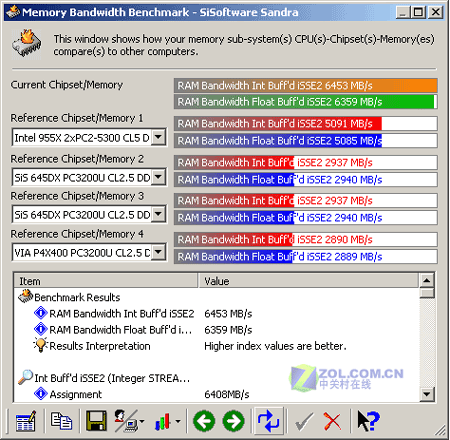Go back with the green left arrow
Viewport: 450px width, 440px height.
(204, 421)
